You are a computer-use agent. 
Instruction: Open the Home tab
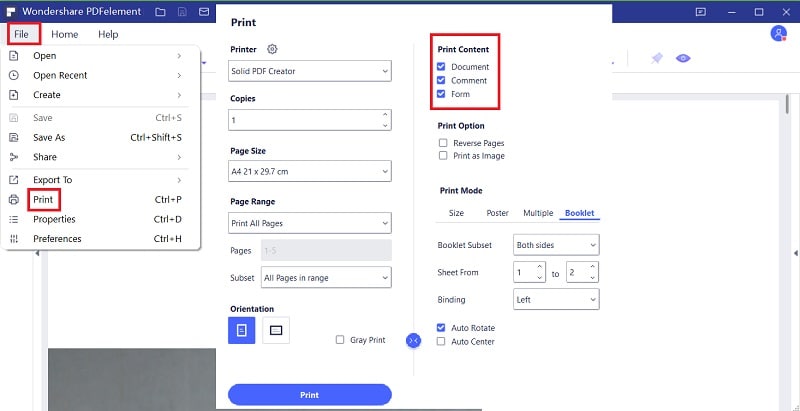pyautogui.click(x=65, y=34)
